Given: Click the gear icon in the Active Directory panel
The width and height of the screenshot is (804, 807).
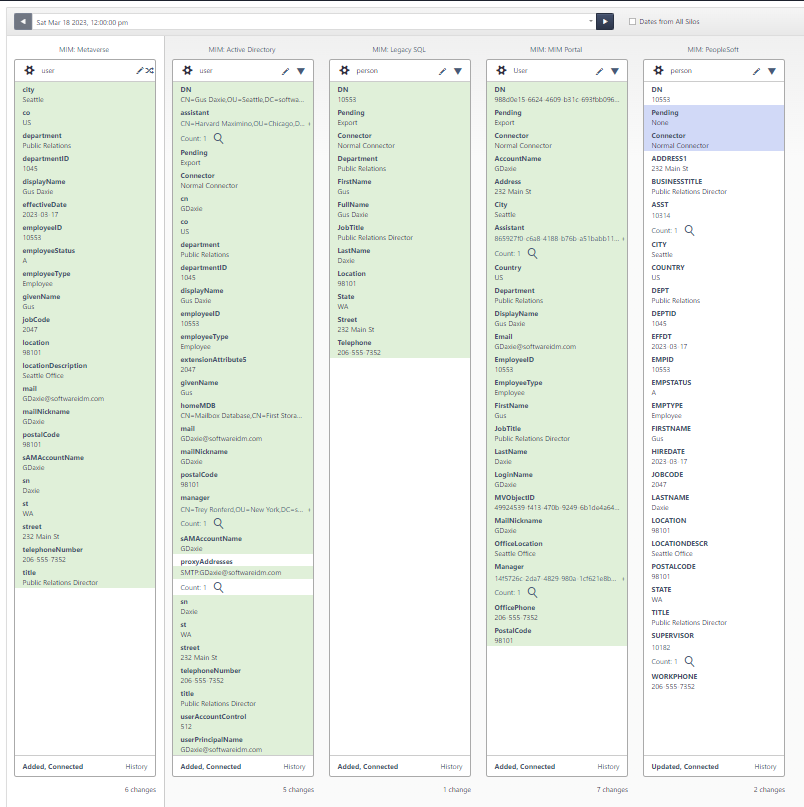Looking at the screenshot, I should tap(187, 71).
